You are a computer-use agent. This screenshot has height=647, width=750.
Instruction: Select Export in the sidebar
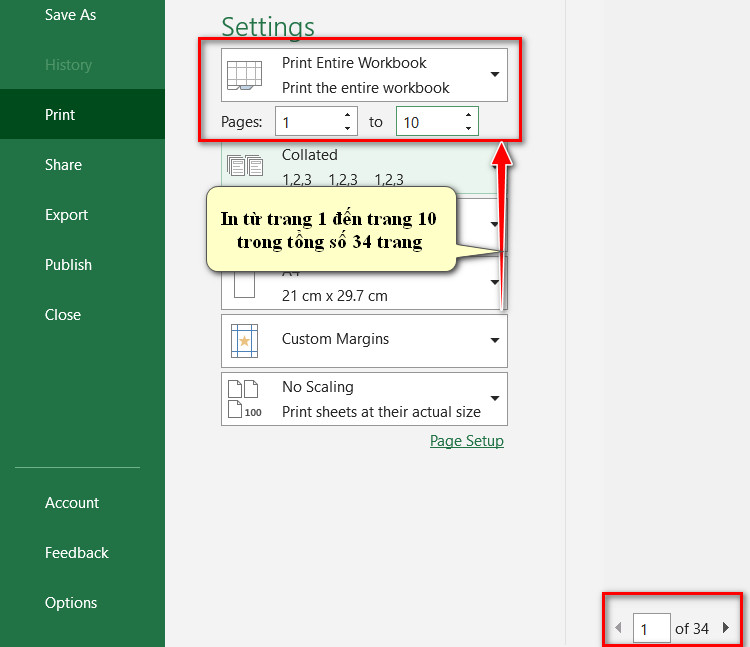(66, 215)
